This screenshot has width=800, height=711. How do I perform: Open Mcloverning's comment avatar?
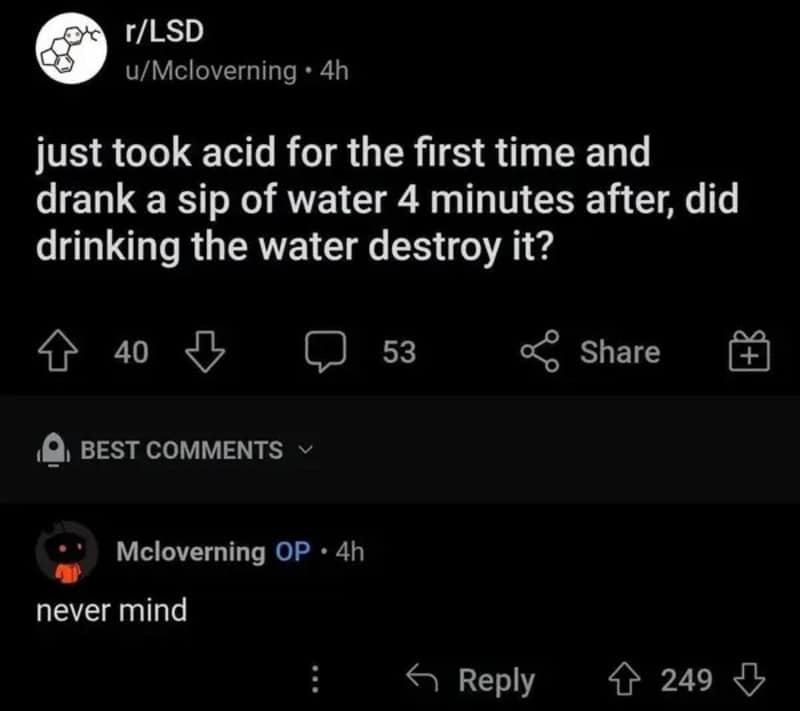pyautogui.click(x=67, y=552)
